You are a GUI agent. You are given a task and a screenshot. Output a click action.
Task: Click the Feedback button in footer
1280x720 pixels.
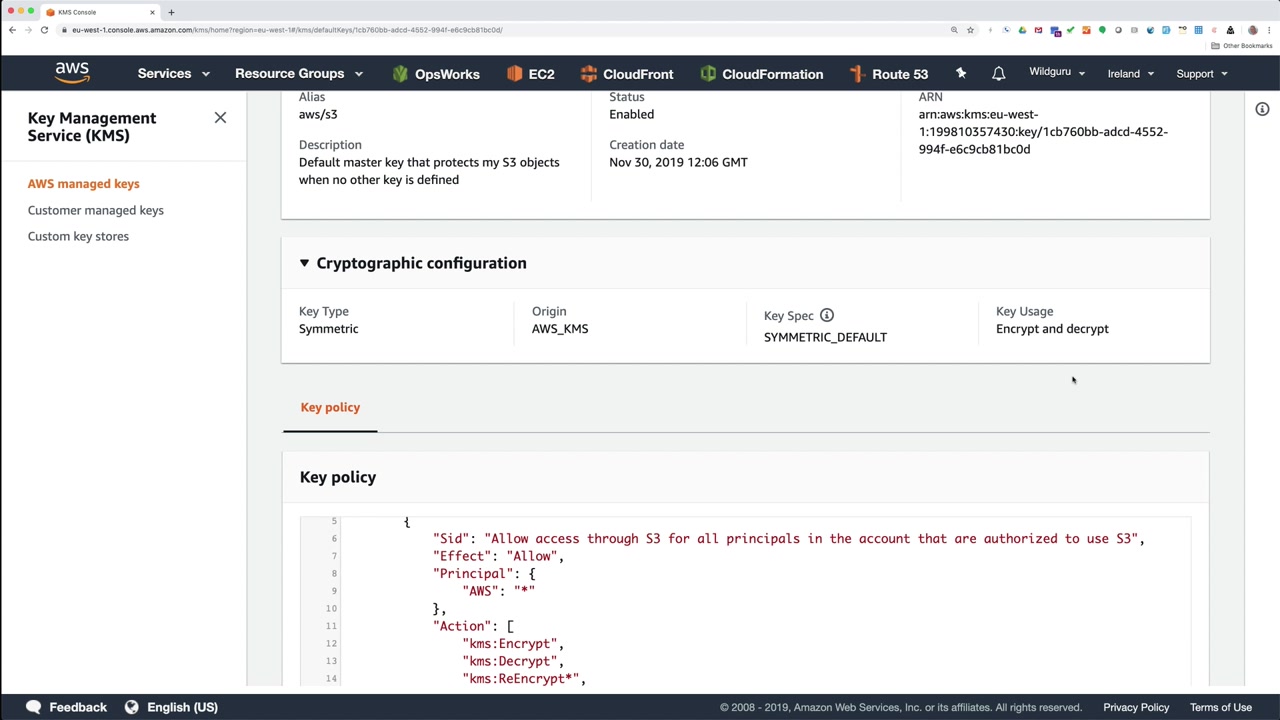(67, 707)
